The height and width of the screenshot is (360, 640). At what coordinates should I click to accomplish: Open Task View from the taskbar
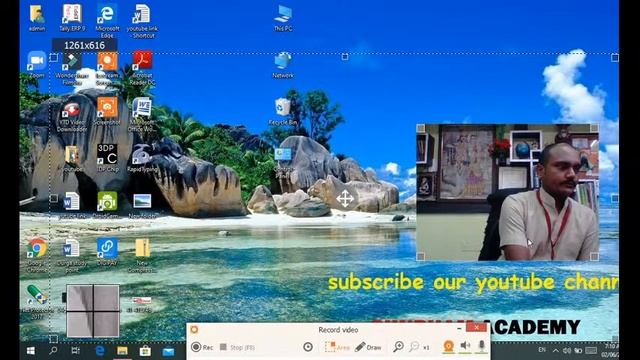(x=76, y=351)
